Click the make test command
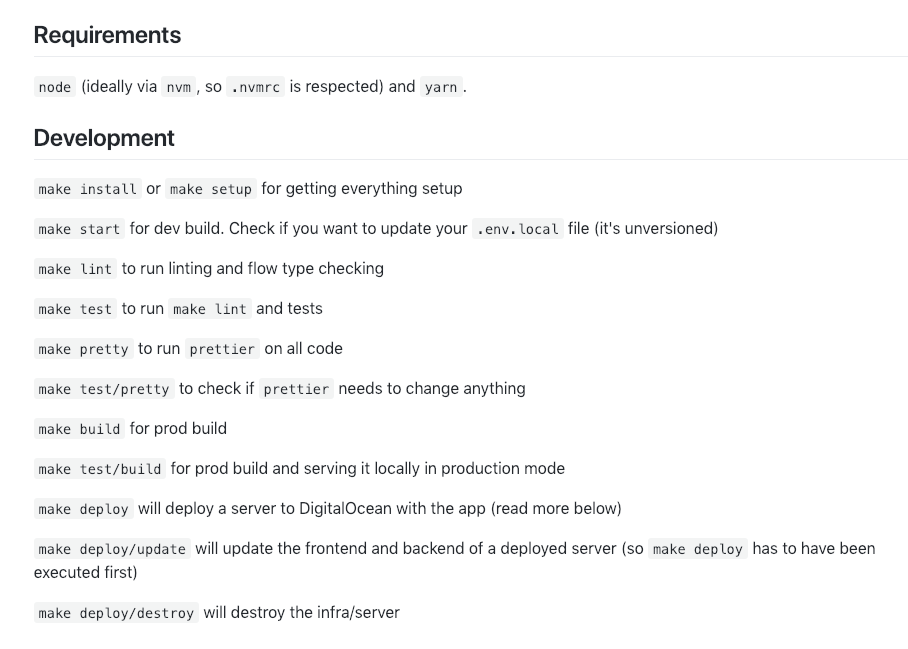 (75, 309)
